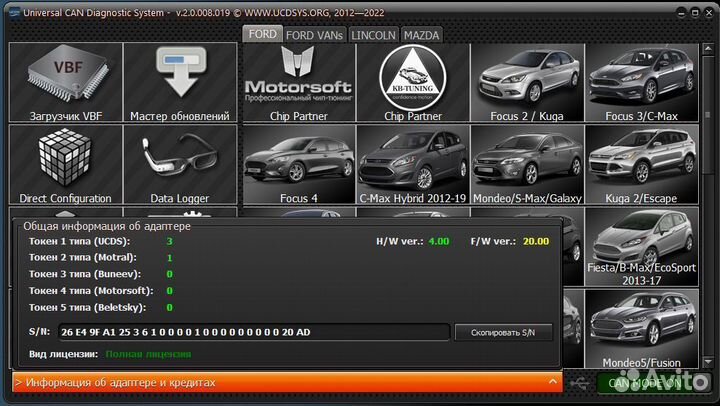Click the Motorsoft Chip Partner logo
The image size is (720, 406).
299,78
